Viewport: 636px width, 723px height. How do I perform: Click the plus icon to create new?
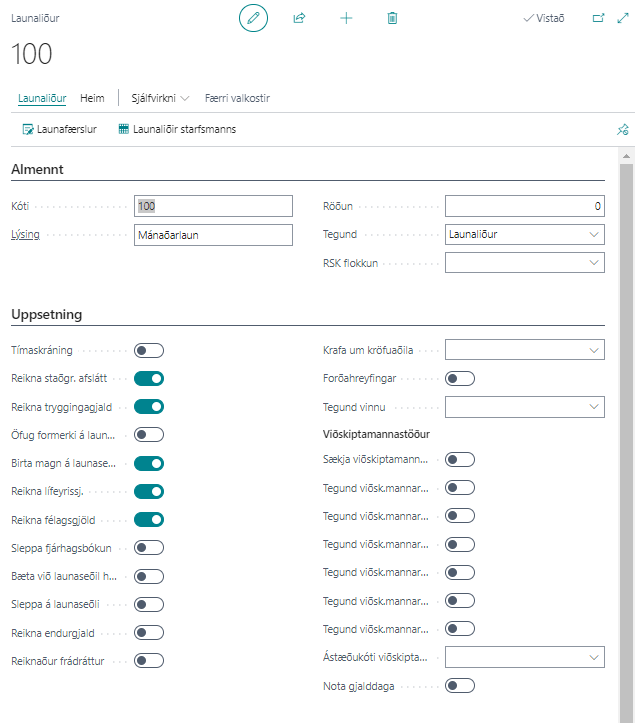coord(346,18)
